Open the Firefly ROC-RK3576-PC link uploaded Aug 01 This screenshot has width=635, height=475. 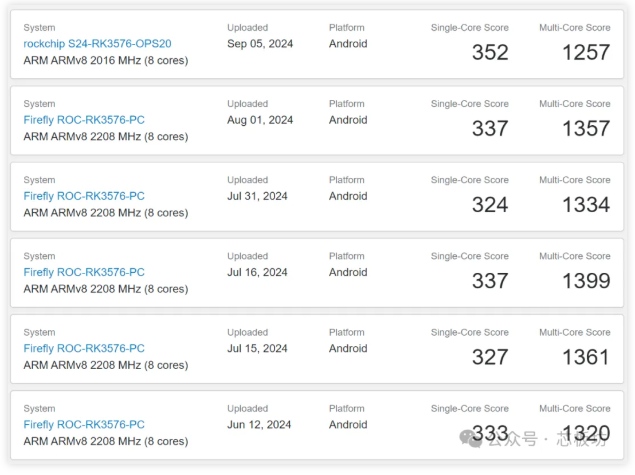click(84, 120)
